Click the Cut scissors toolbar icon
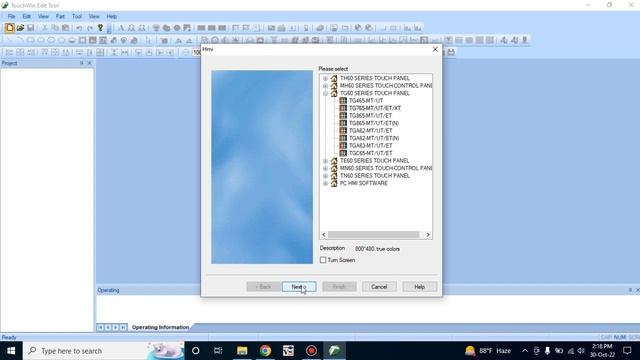 point(45,28)
